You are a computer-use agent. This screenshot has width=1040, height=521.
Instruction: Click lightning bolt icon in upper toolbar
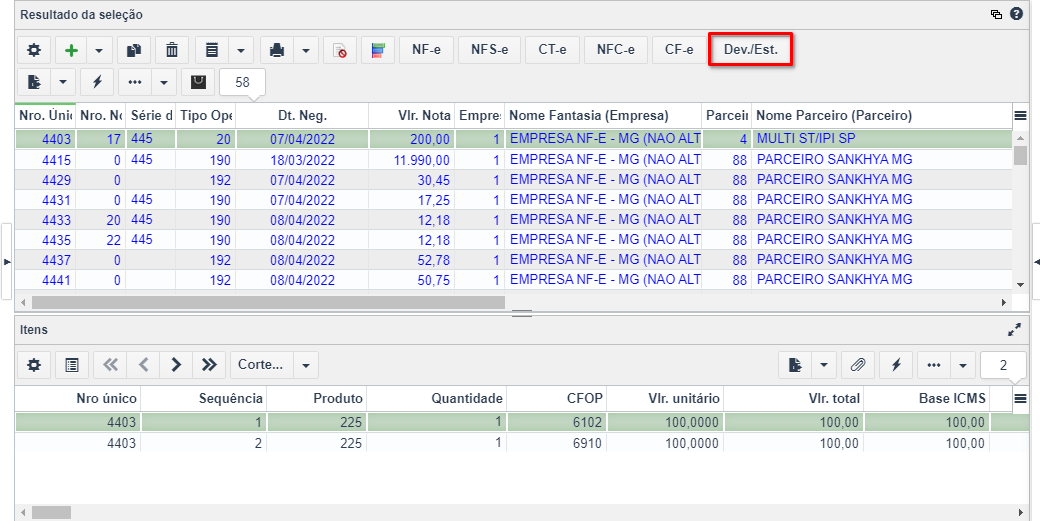[x=98, y=82]
